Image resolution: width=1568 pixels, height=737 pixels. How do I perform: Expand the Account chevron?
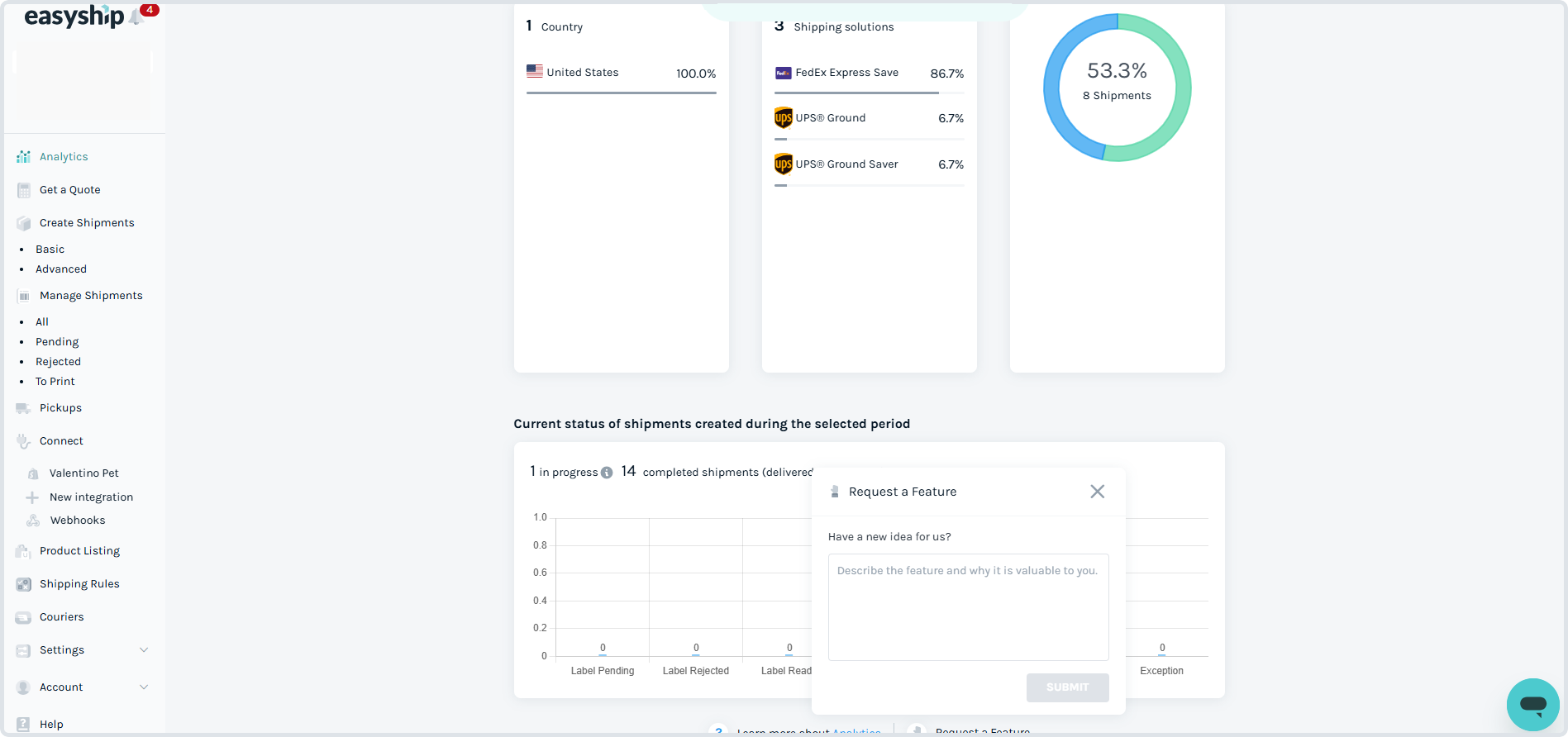click(x=144, y=687)
